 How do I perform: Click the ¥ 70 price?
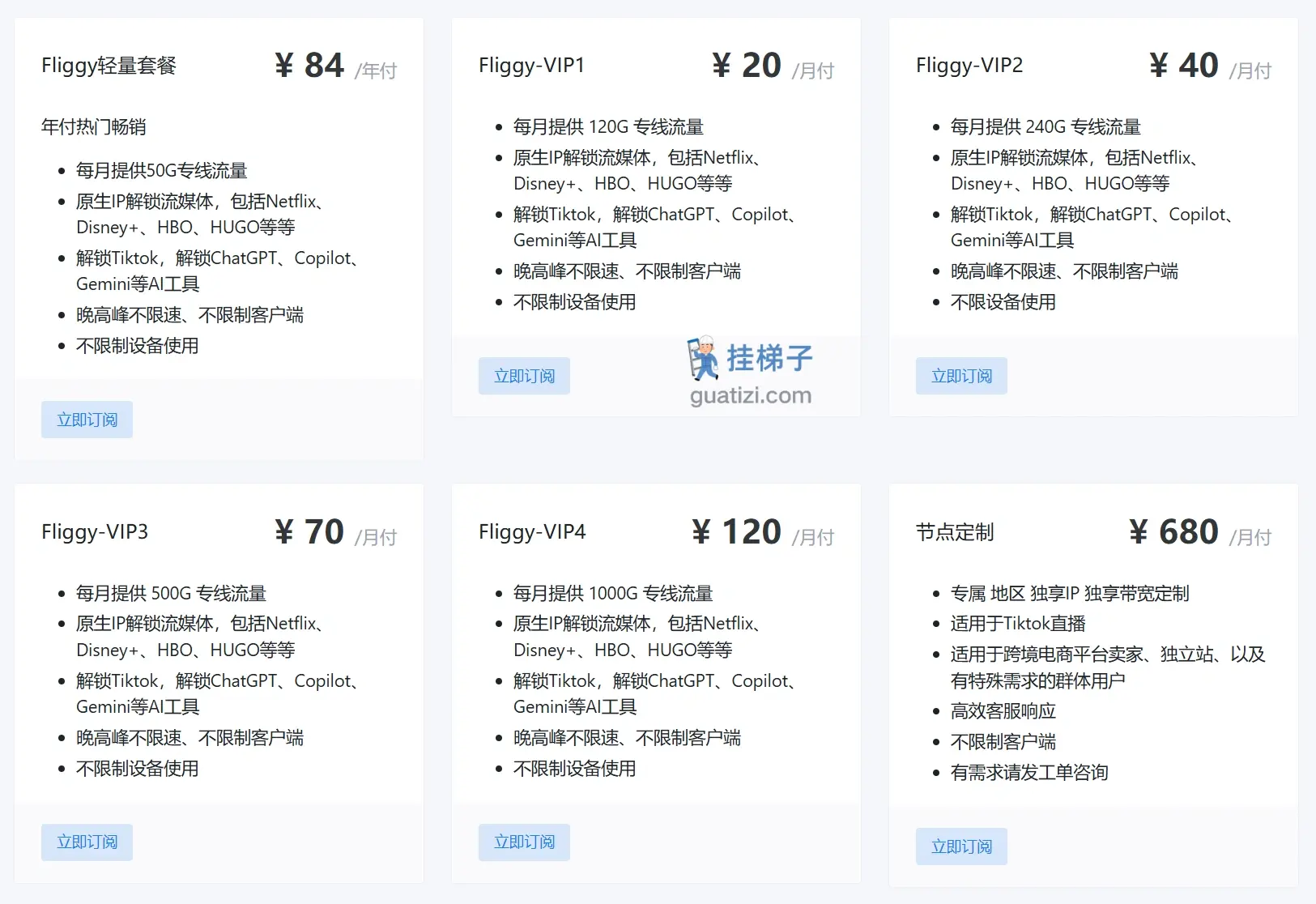click(309, 532)
